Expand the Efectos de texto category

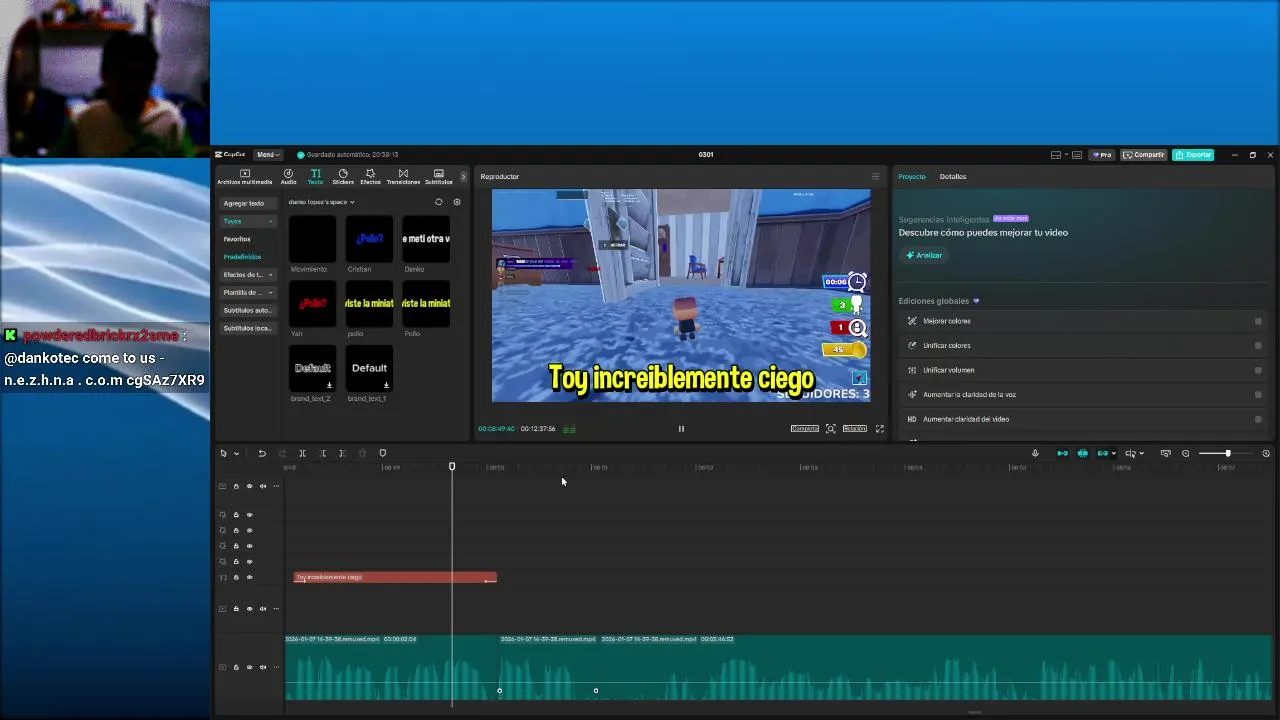coord(247,275)
